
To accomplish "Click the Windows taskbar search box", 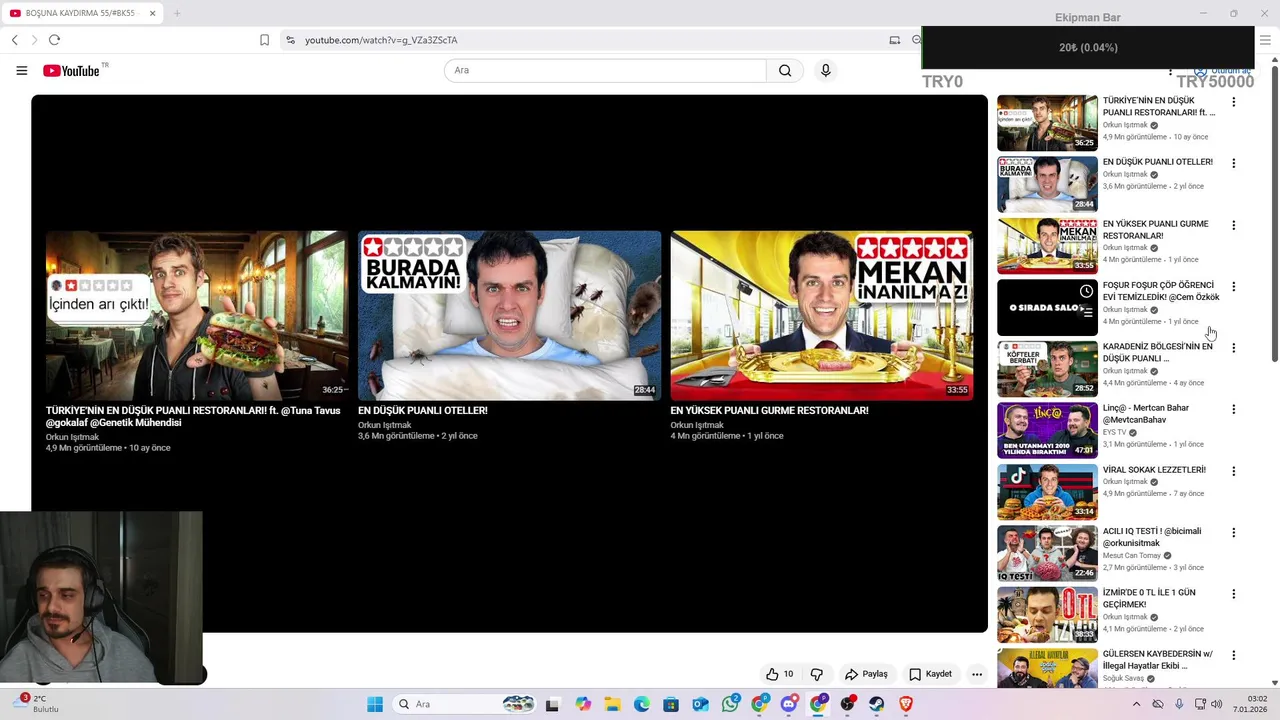I will [465, 704].
